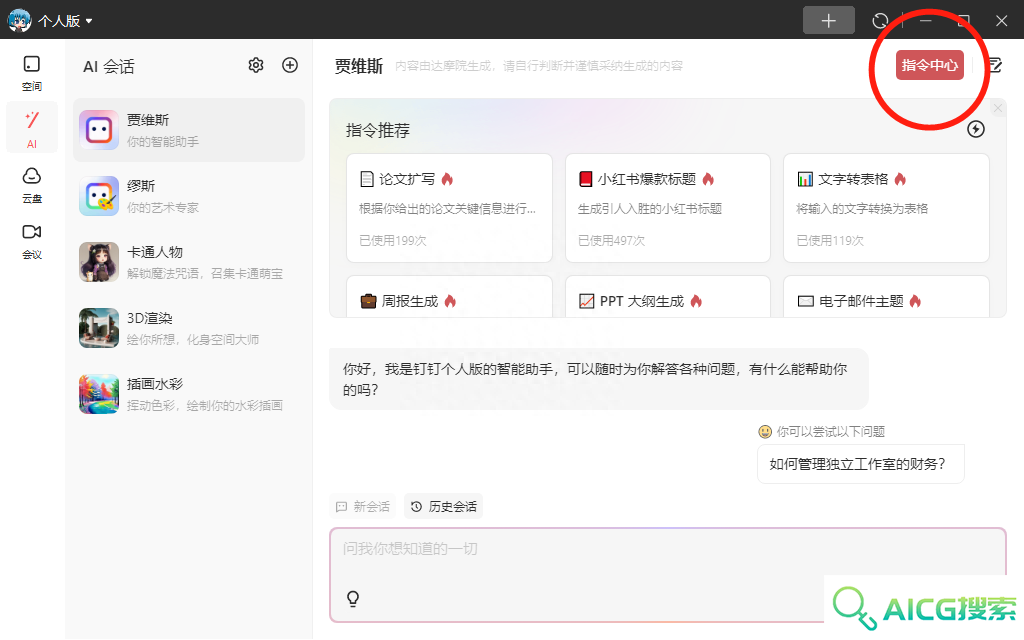
Task: Select the 3D渲染 conversation
Action: click(x=189, y=328)
